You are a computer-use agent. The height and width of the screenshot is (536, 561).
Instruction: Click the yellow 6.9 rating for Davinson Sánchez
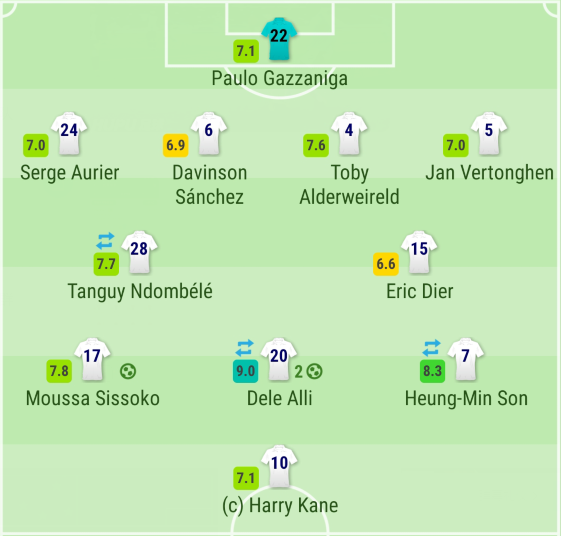(176, 145)
